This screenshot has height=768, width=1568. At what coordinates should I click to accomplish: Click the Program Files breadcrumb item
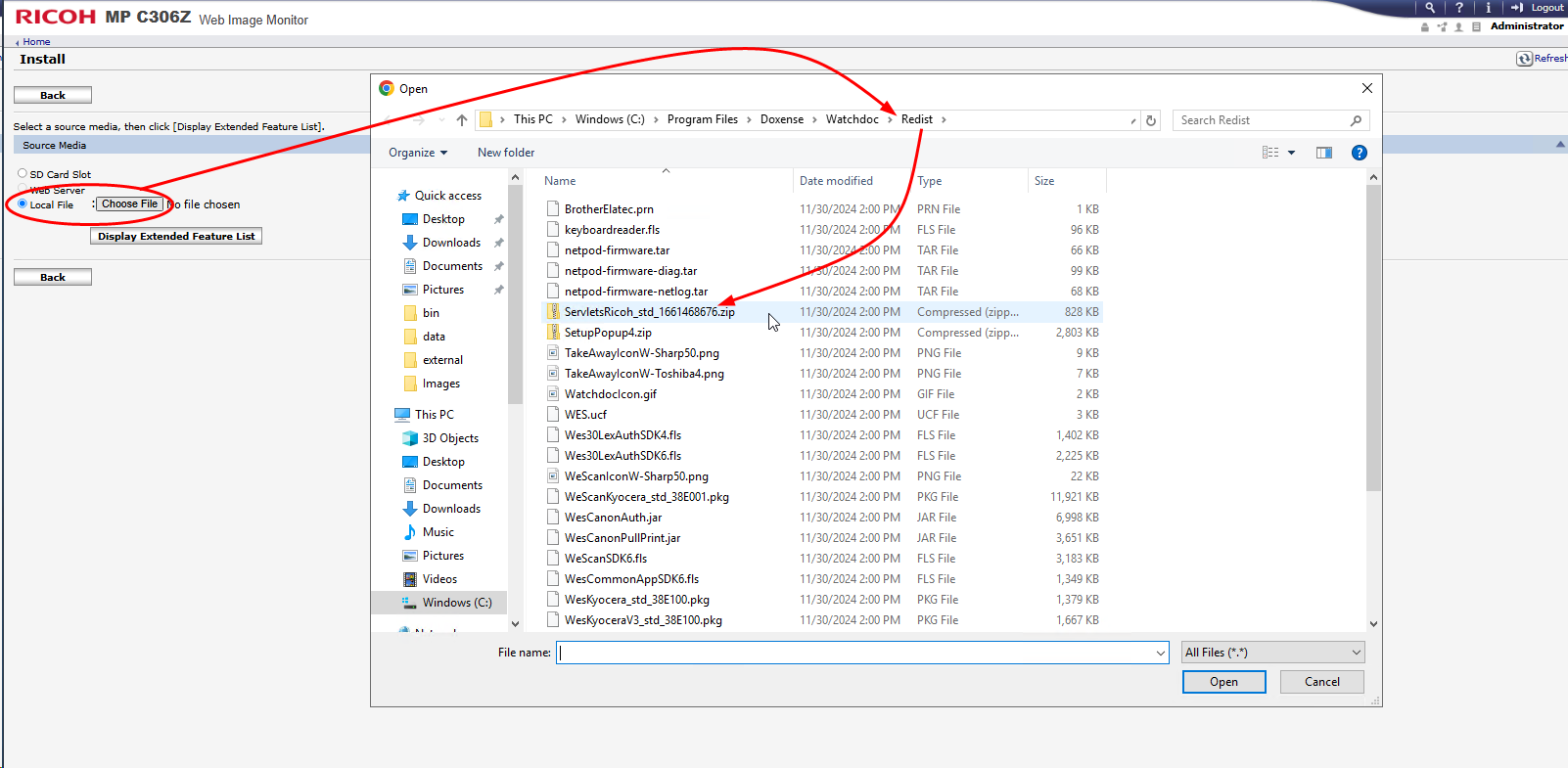(x=703, y=119)
